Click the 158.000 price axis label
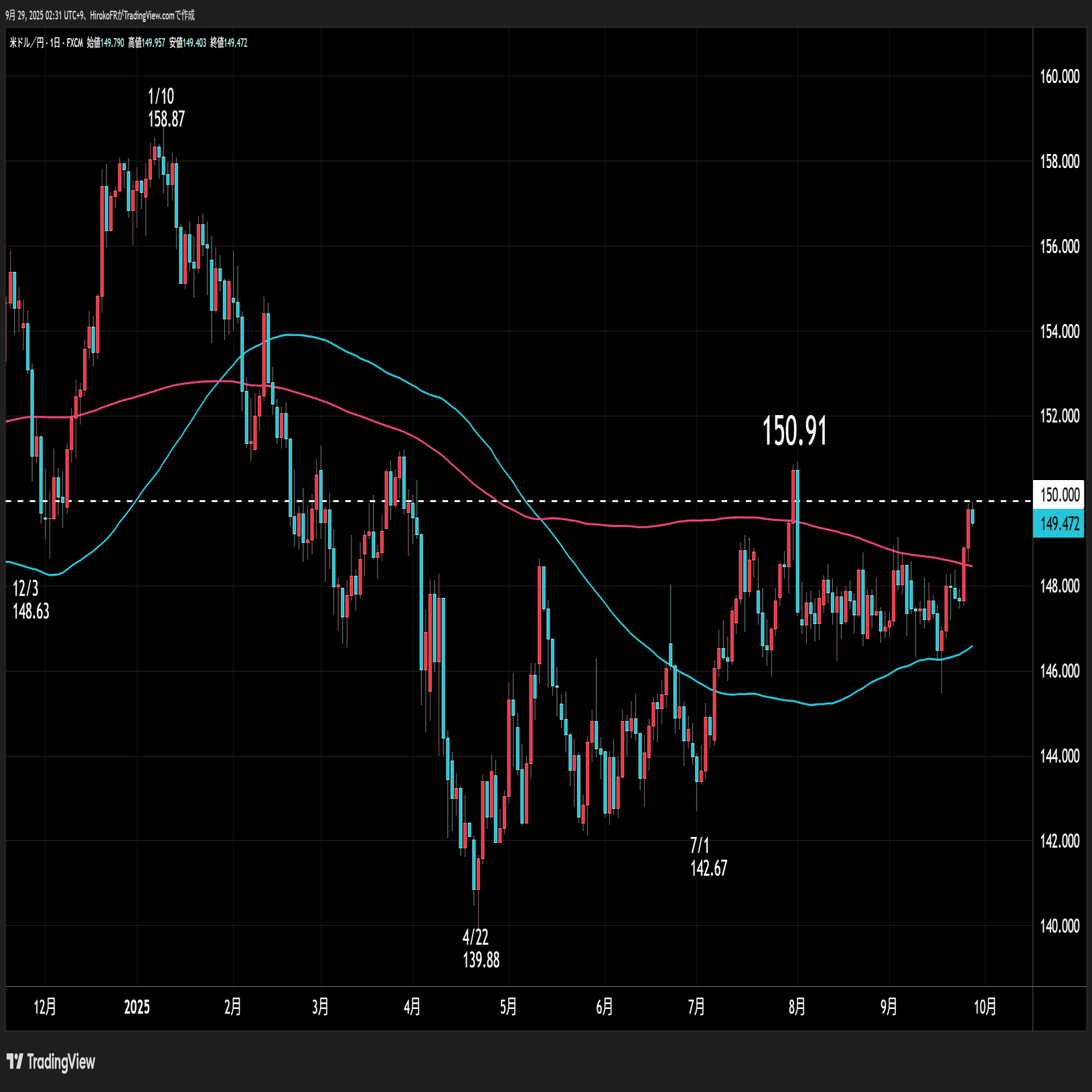Image resolution: width=1092 pixels, height=1092 pixels. (x=1060, y=161)
